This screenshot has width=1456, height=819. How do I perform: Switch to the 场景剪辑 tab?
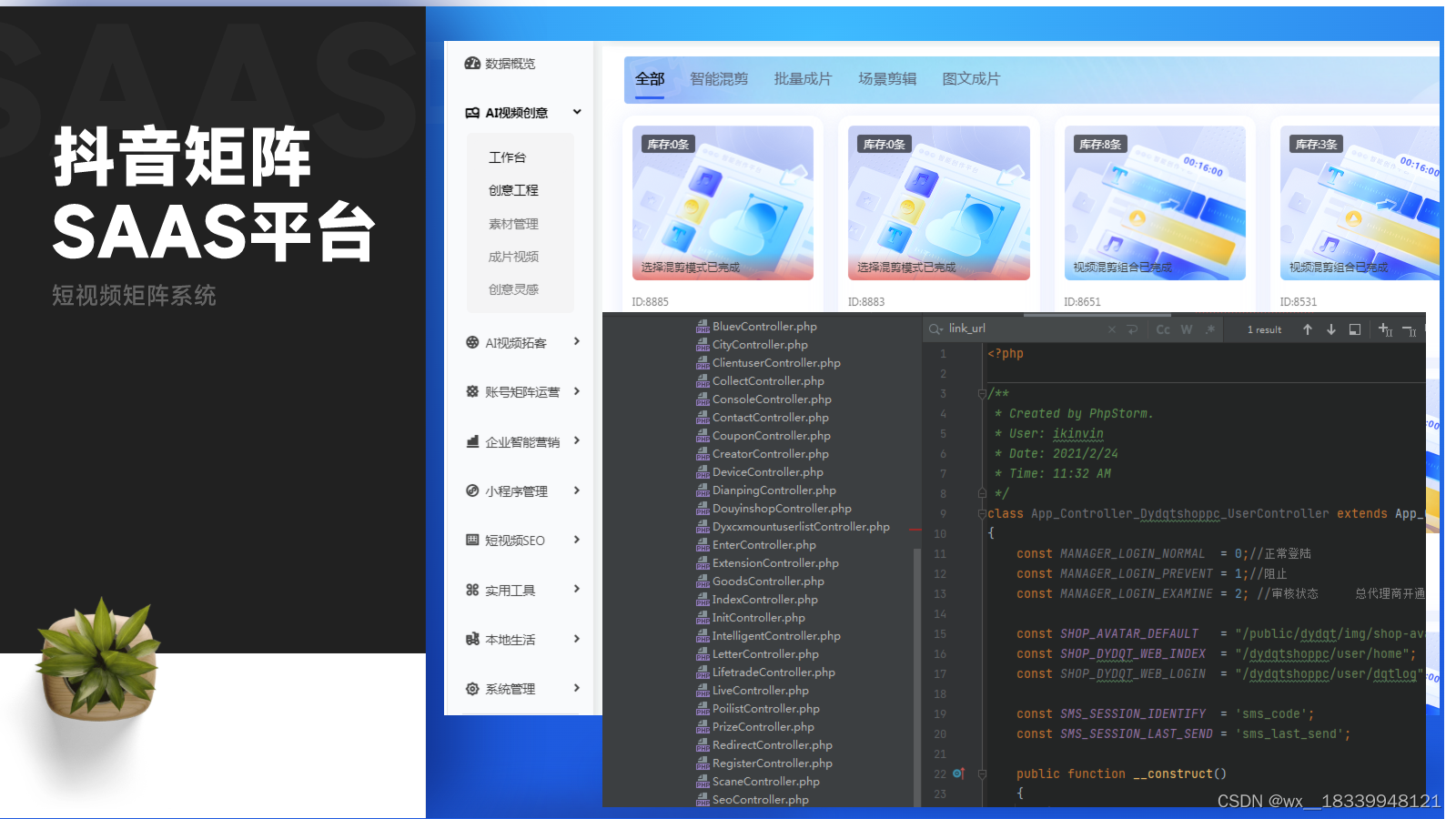coord(887,79)
